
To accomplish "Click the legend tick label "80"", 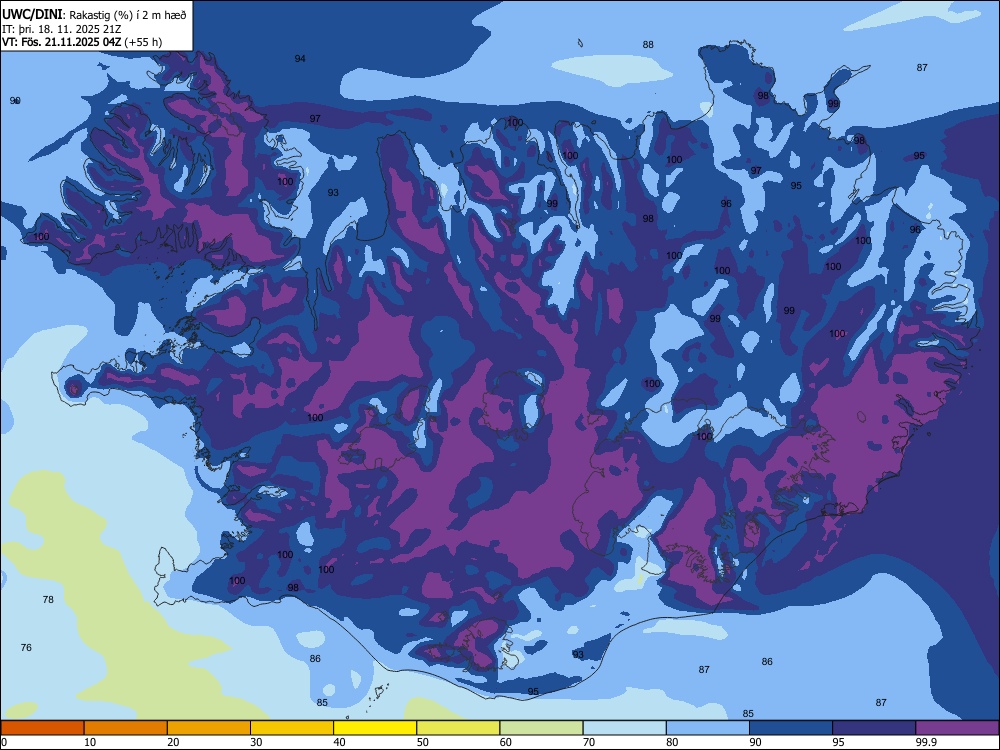I will [672, 742].
